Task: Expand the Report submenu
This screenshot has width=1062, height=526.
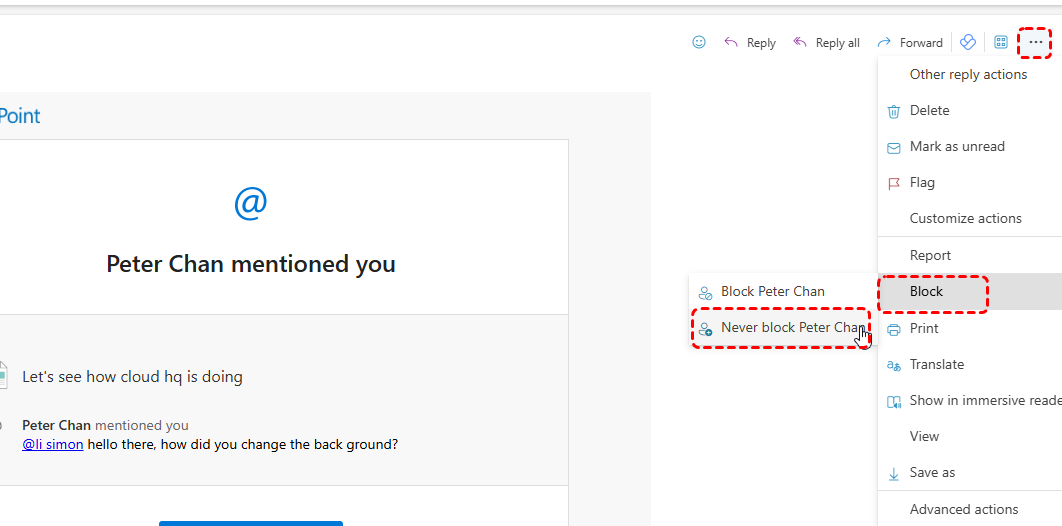Action: [930, 255]
